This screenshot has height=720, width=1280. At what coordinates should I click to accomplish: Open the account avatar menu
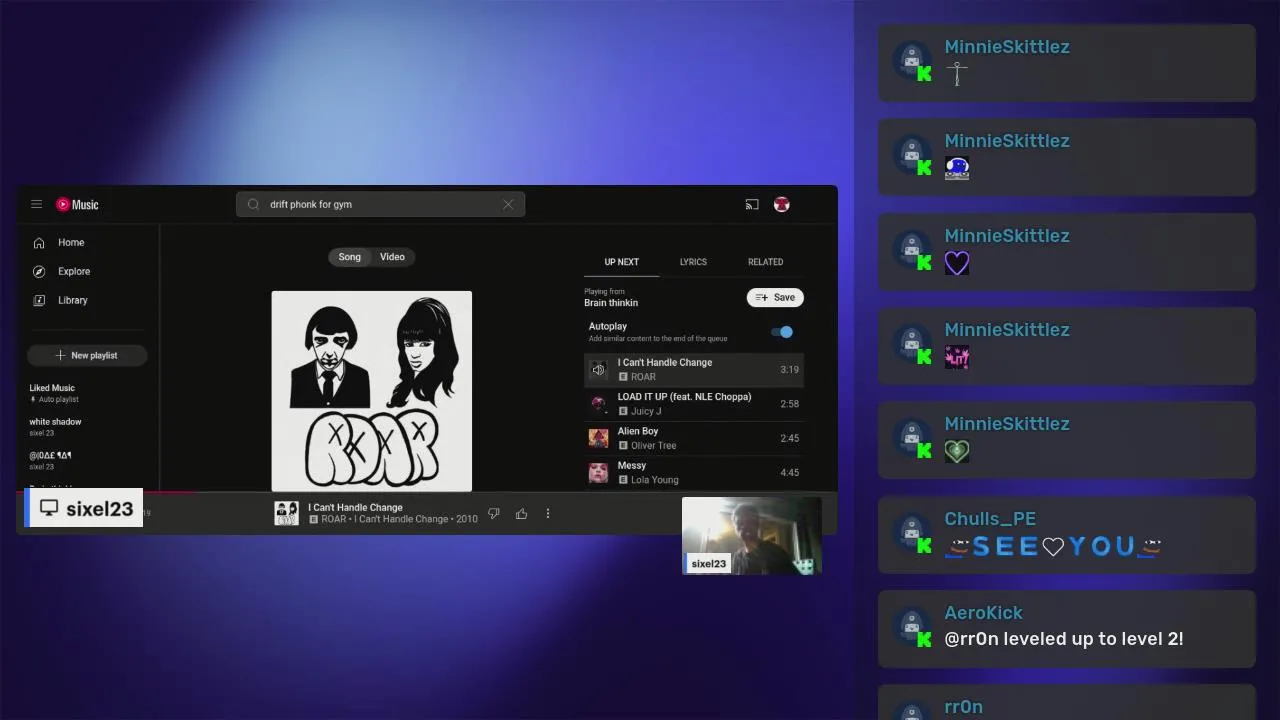point(782,204)
